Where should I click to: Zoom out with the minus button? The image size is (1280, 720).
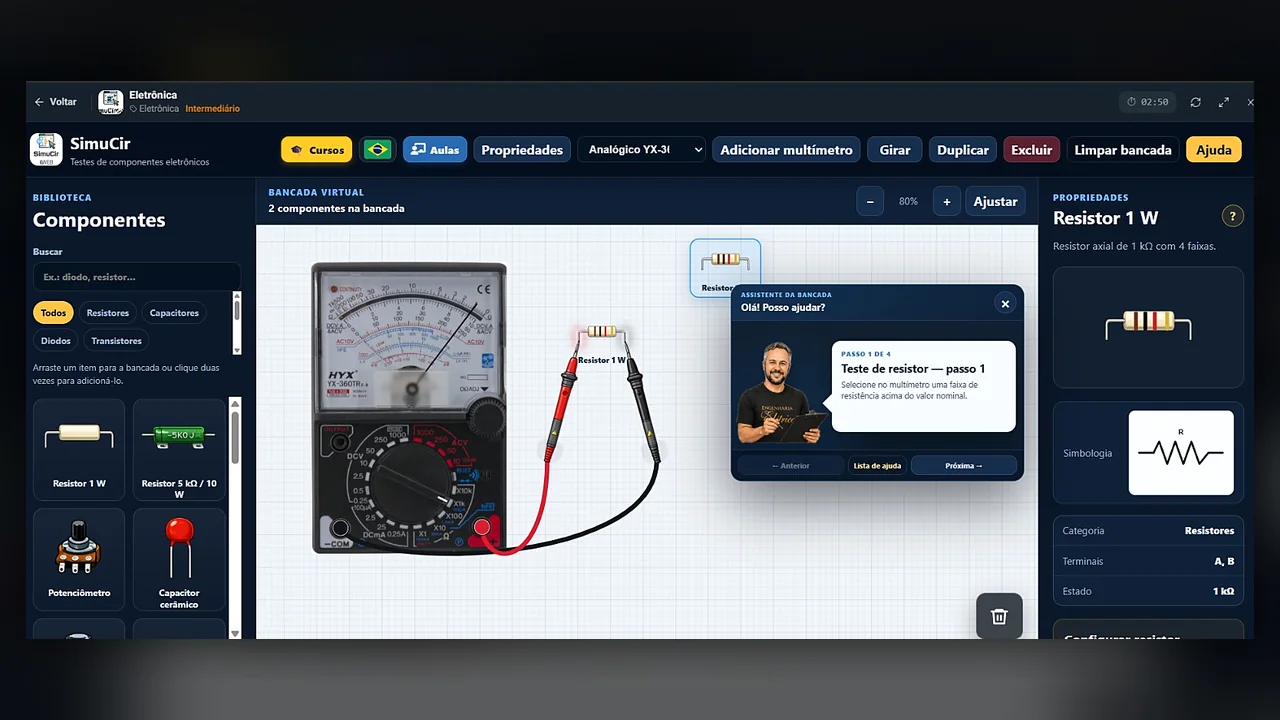pos(870,201)
